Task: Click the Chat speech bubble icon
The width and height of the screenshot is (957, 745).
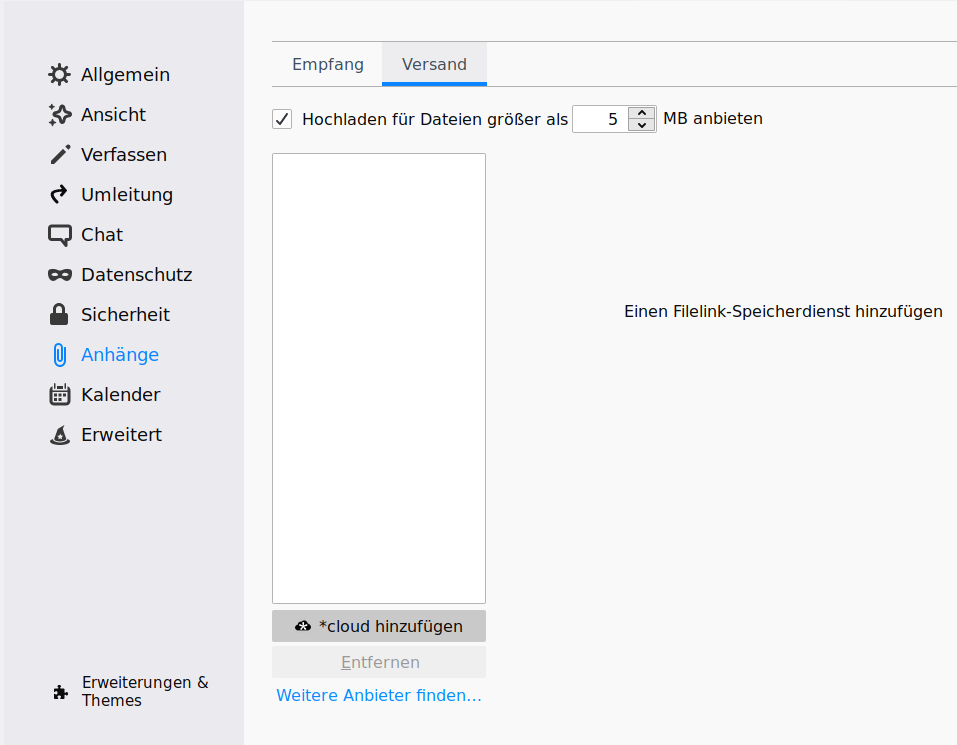Action: 59,235
